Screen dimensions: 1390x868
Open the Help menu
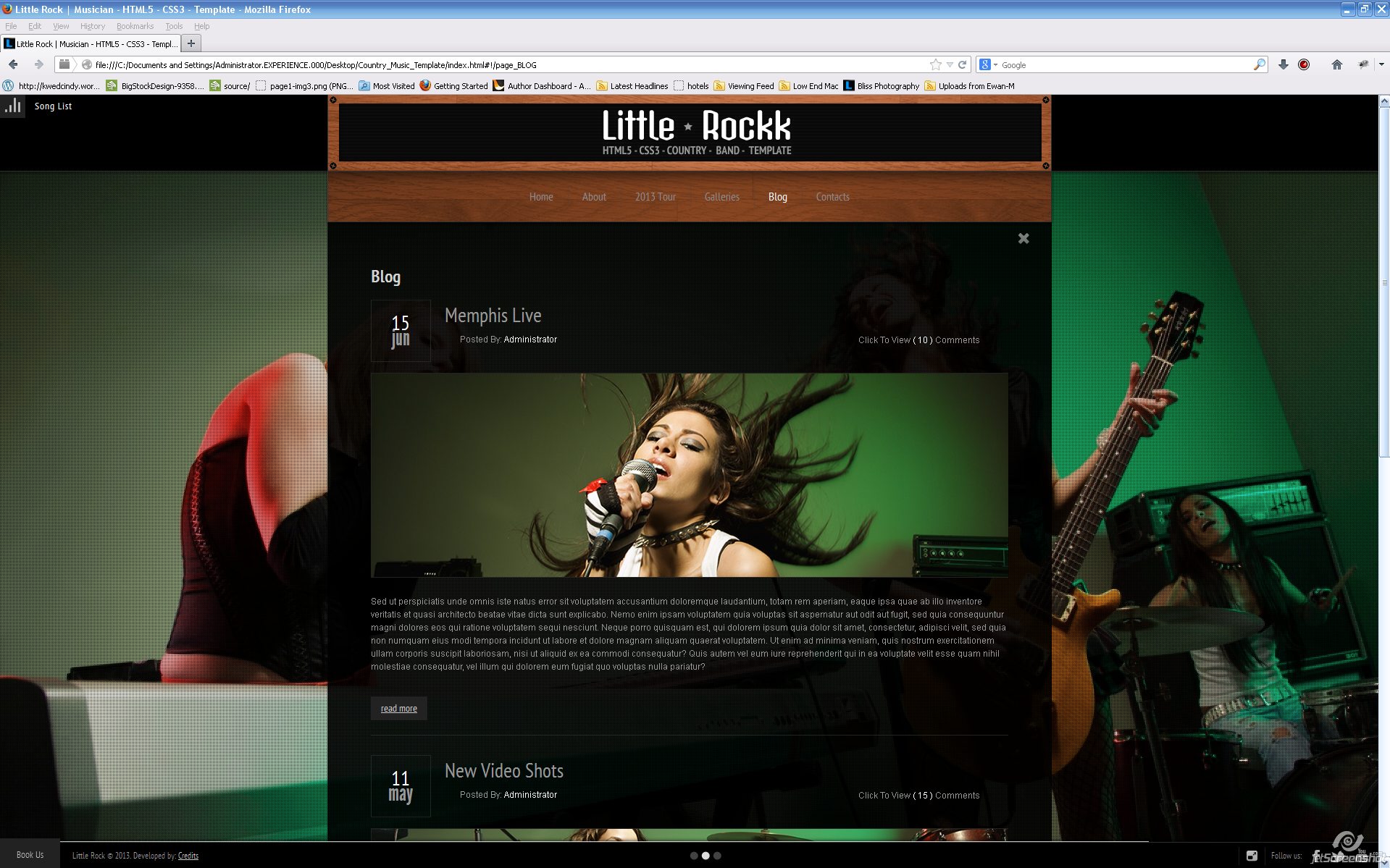pyautogui.click(x=202, y=26)
